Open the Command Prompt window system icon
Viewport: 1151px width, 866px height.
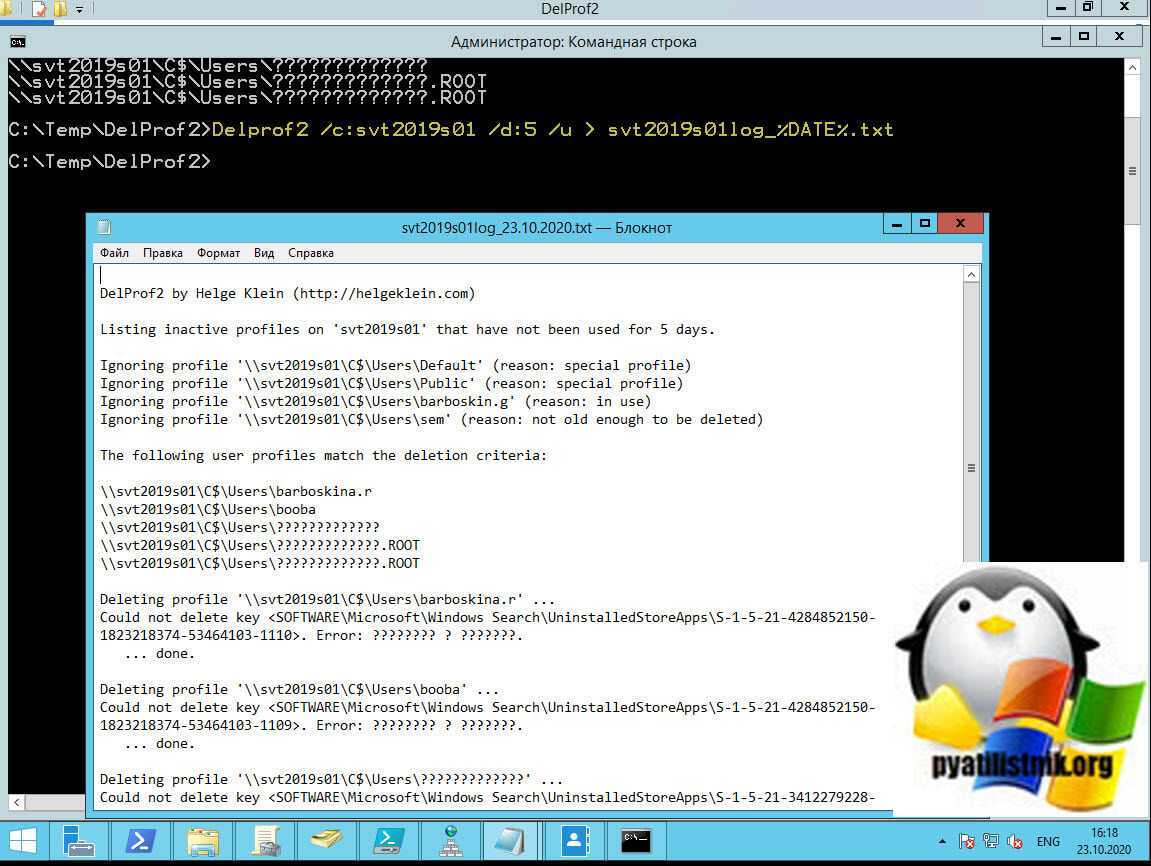pyautogui.click(x=17, y=41)
